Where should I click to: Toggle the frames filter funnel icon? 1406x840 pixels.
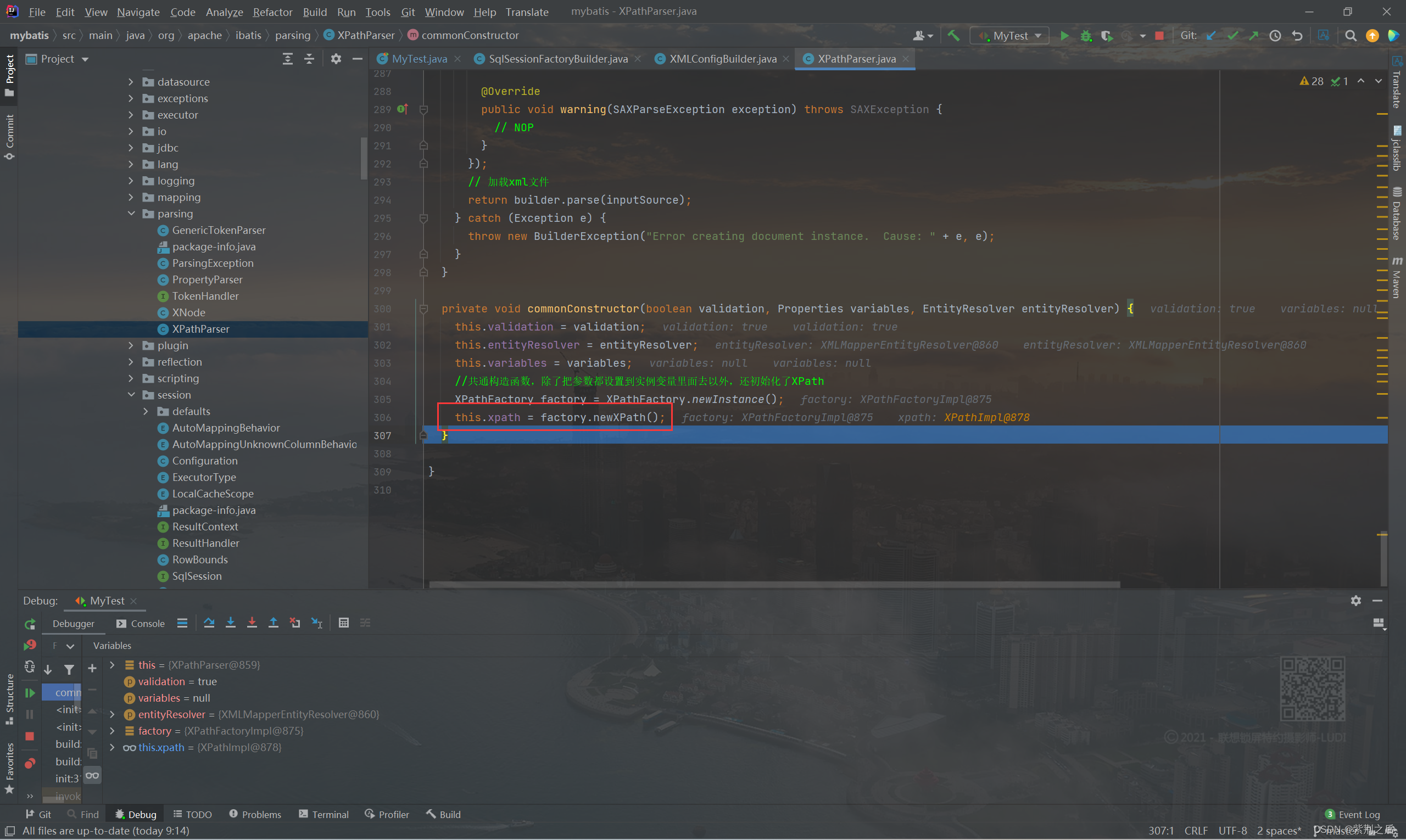click(69, 670)
